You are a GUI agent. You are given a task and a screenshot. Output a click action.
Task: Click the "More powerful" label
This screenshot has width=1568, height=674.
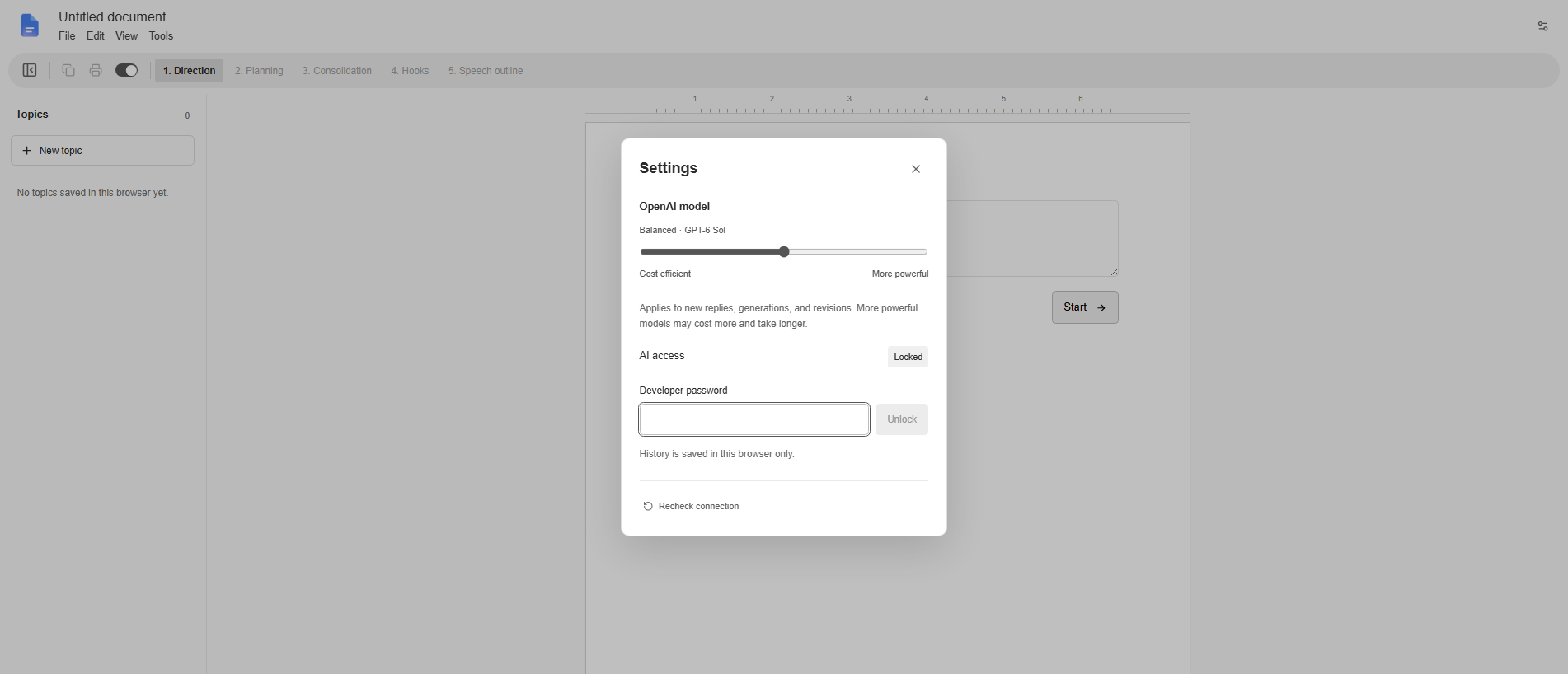[899, 274]
